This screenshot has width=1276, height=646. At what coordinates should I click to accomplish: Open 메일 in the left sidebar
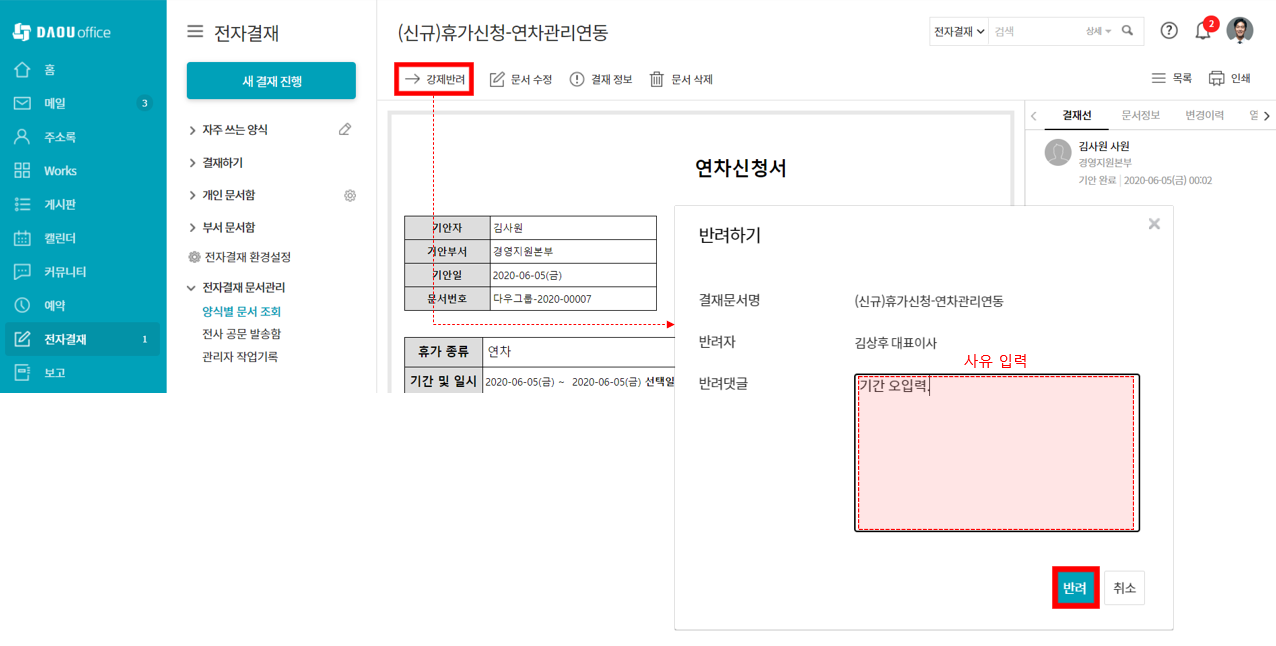pos(55,103)
